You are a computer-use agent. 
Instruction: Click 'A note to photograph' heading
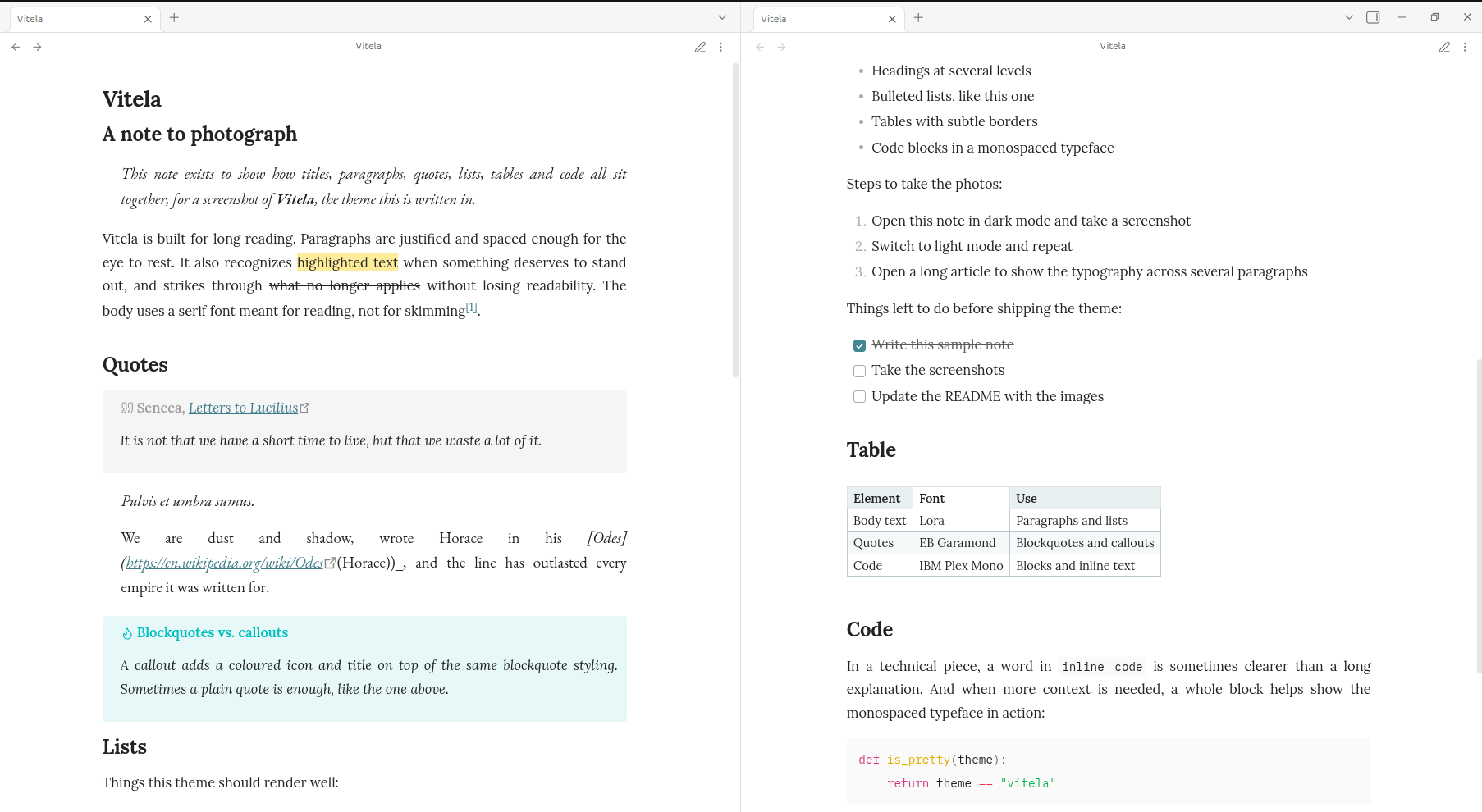(x=199, y=134)
